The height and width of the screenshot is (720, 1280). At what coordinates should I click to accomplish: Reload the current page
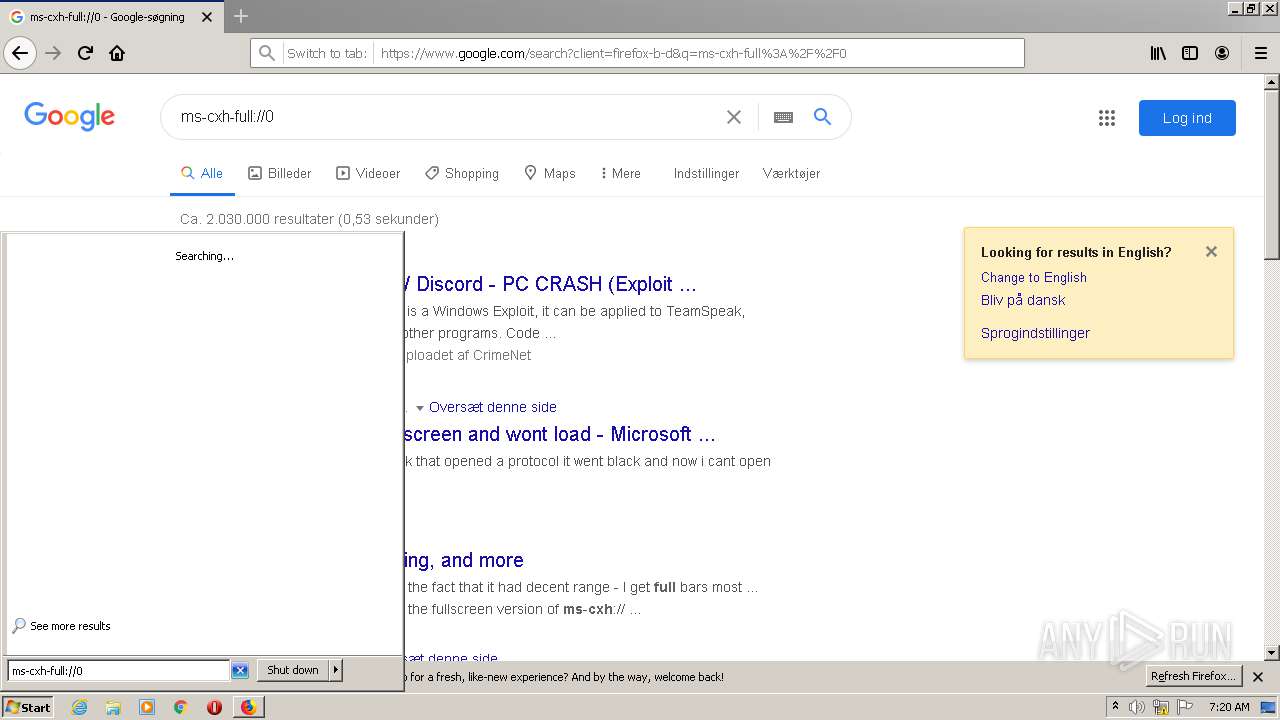[86, 53]
